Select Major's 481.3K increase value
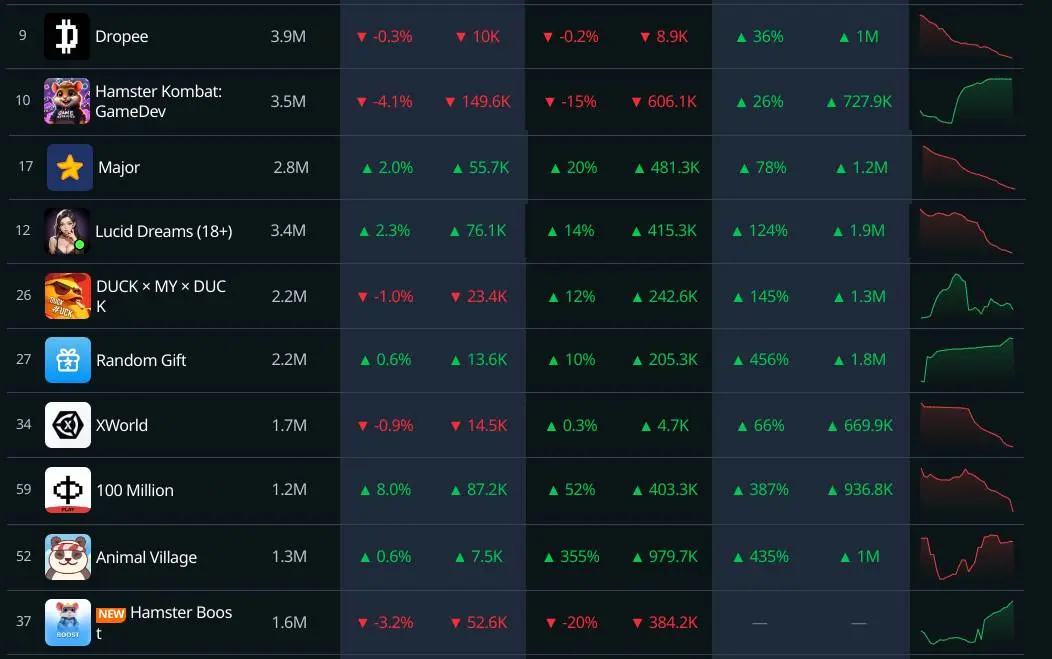This screenshot has height=659, width=1052. pos(667,167)
